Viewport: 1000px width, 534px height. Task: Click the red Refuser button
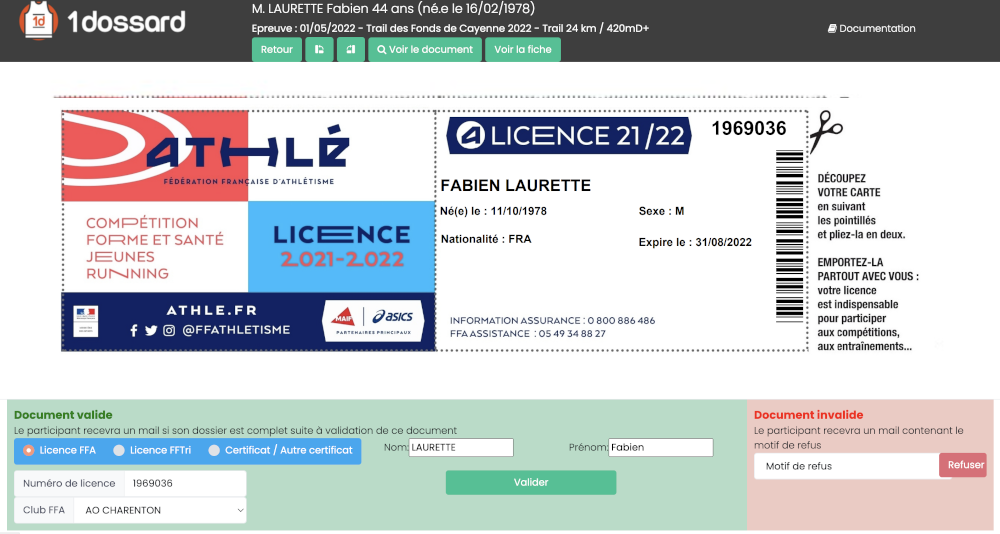pos(965,465)
